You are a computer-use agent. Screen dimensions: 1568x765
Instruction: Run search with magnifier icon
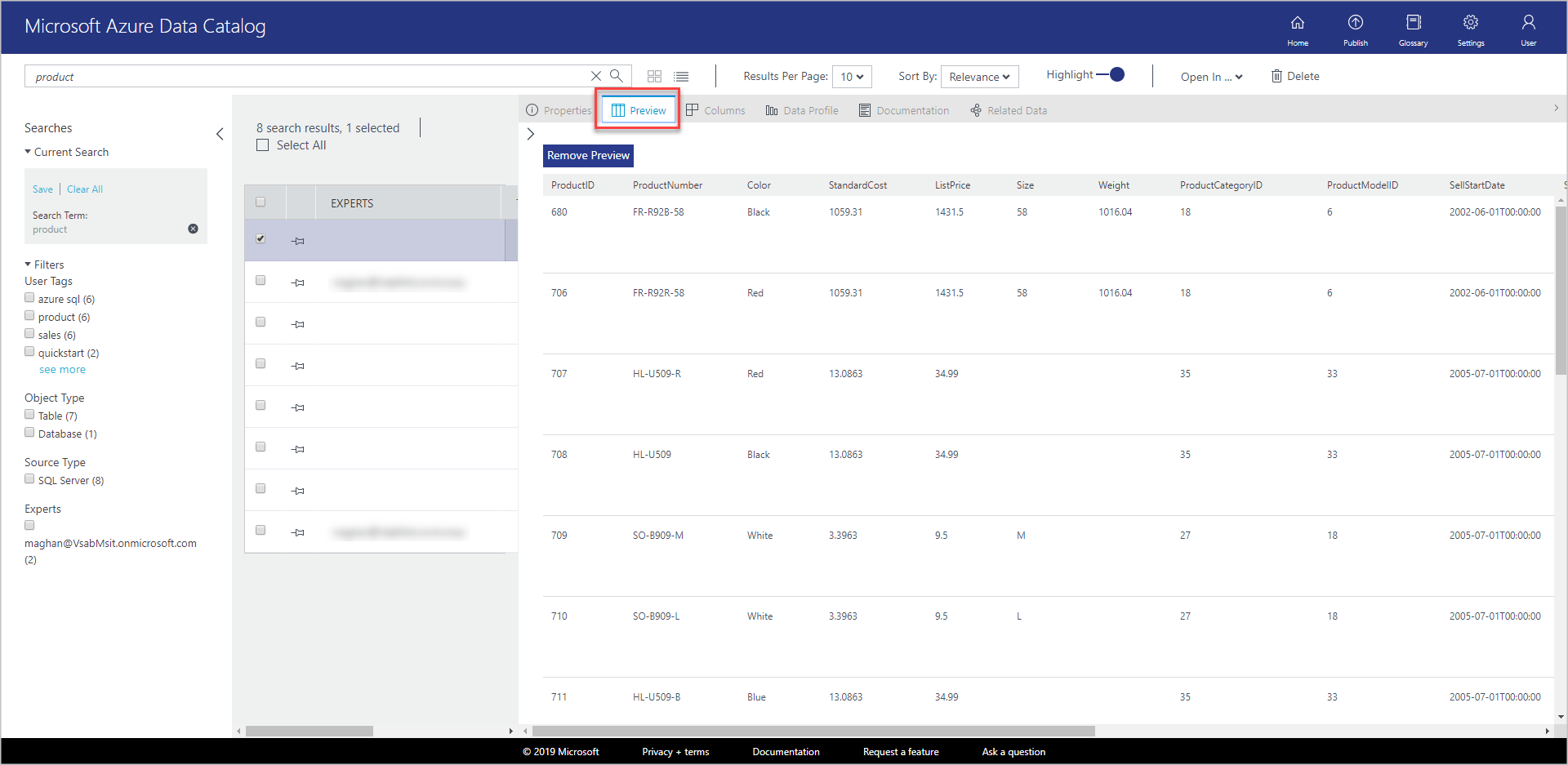click(617, 76)
